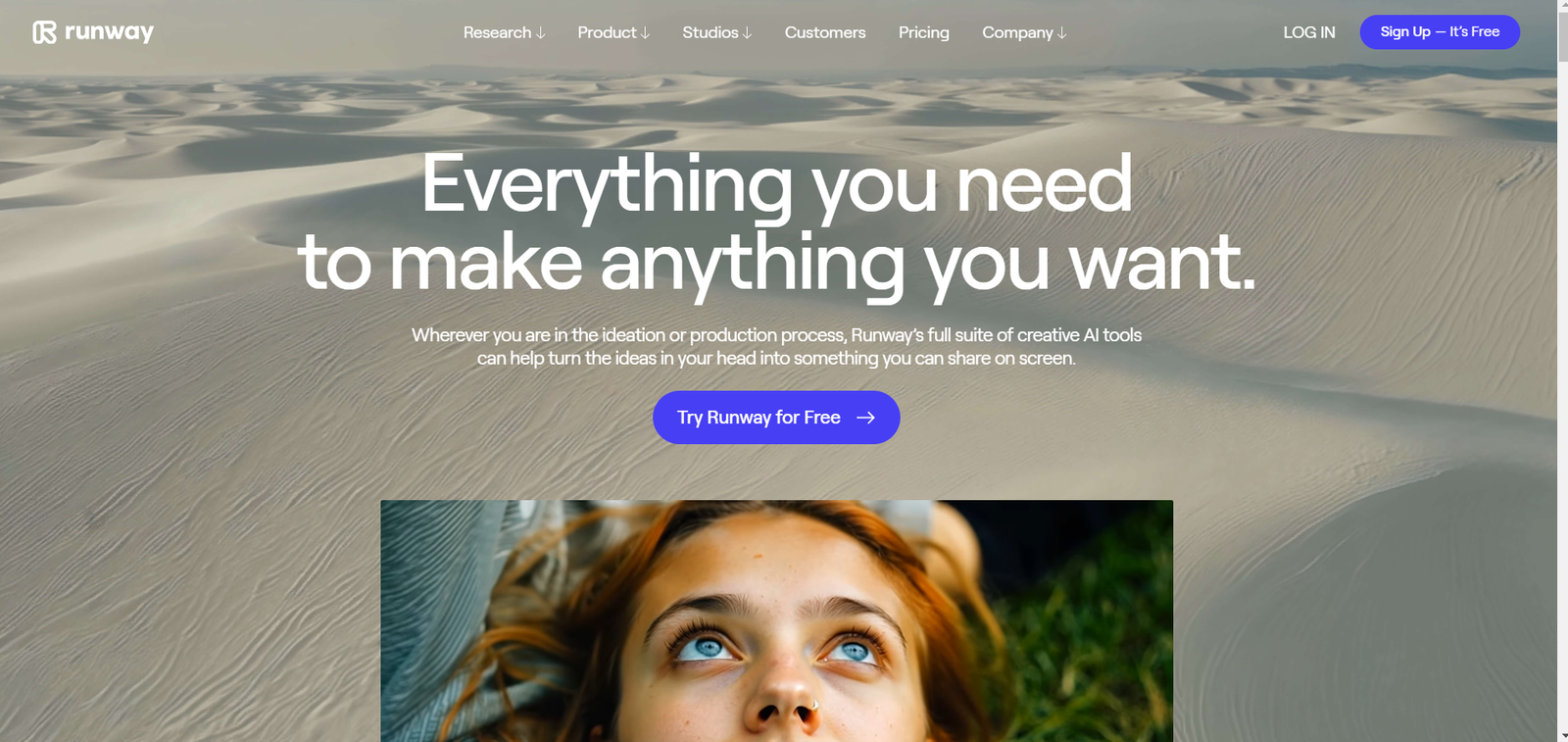Click the LOG IN link

pos(1309,32)
